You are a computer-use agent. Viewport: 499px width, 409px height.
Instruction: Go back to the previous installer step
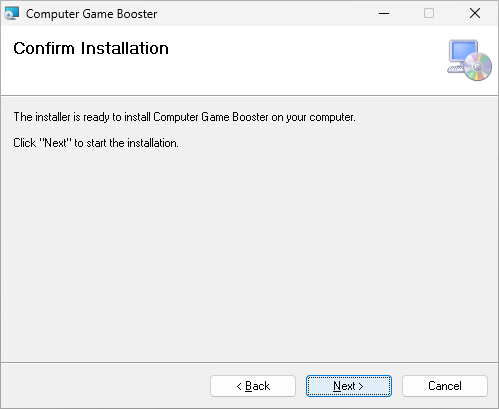[253, 386]
